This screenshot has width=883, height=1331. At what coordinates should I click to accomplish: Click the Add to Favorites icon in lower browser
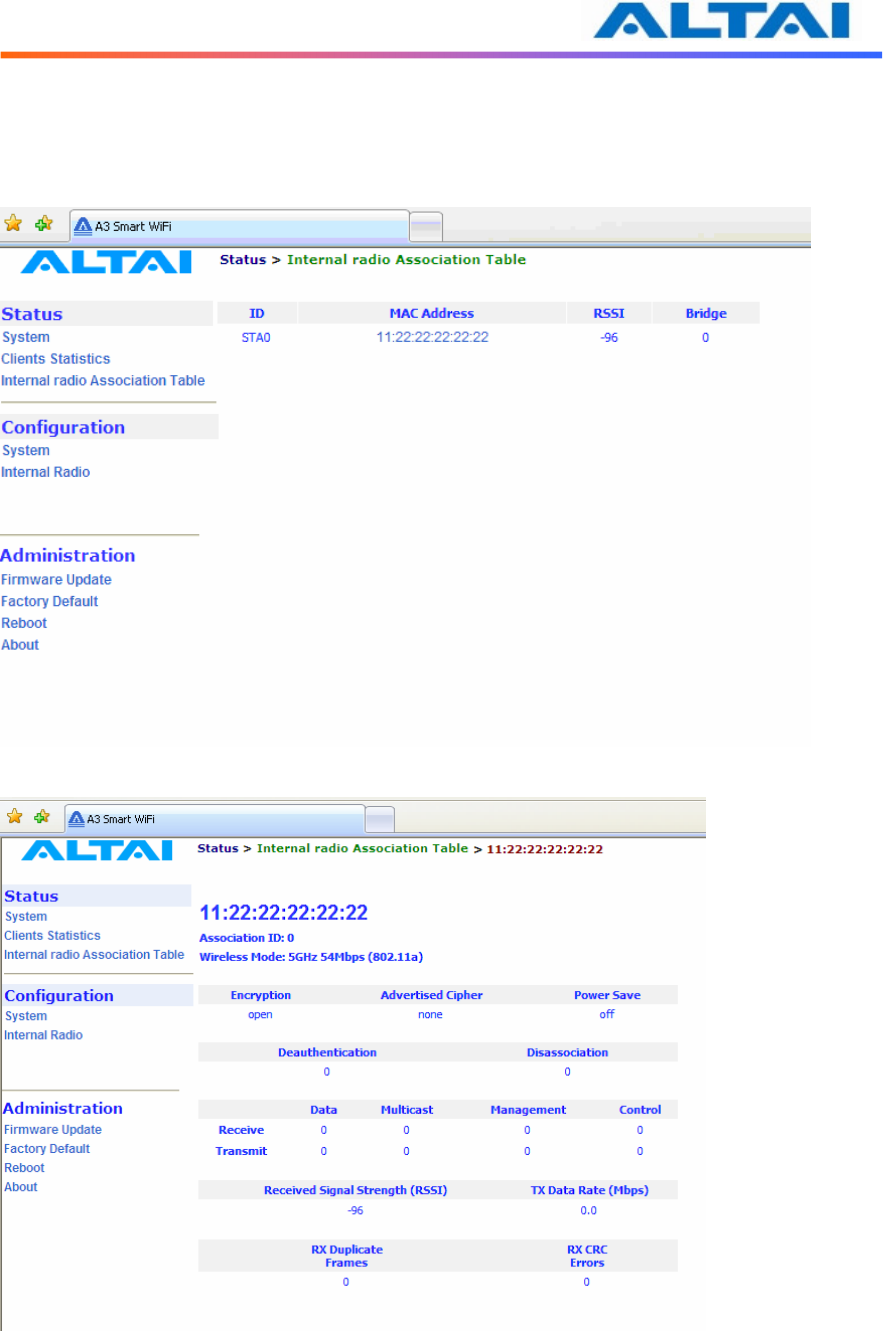point(42,816)
